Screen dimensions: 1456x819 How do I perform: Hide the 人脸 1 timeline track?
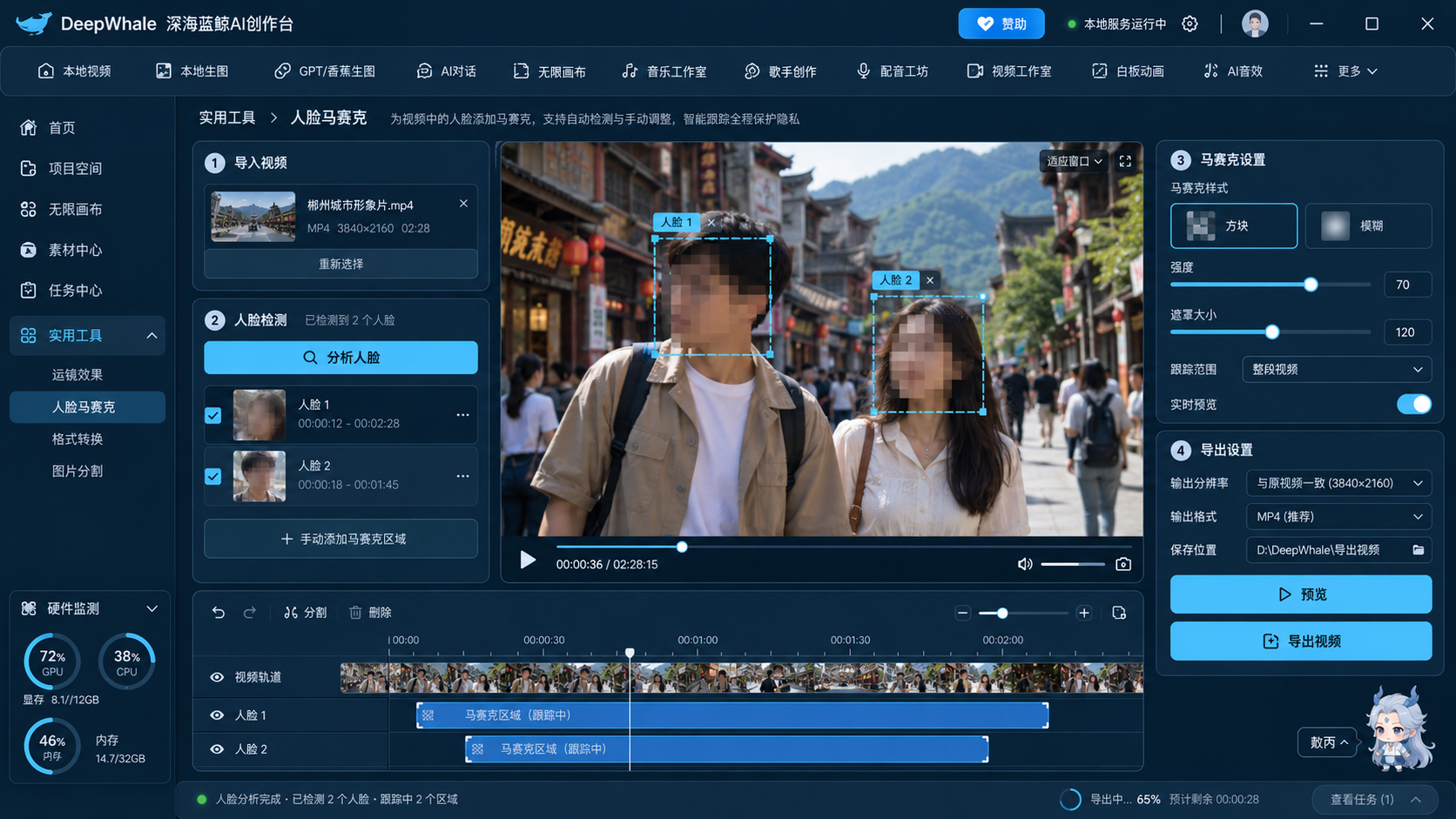[x=217, y=715]
